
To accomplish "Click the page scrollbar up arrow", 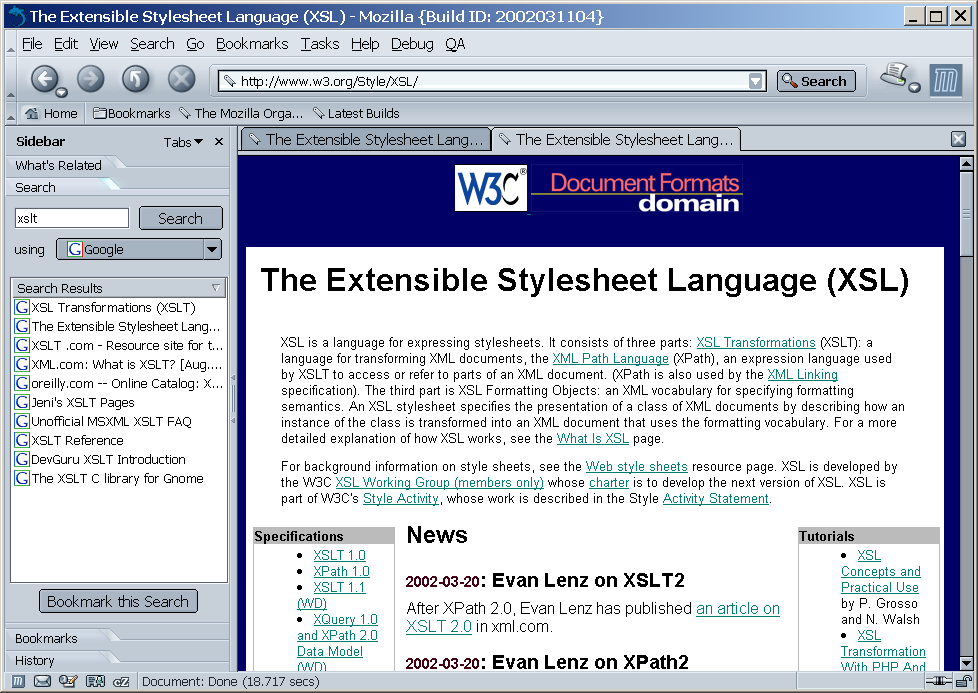I will click(x=966, y=164).
